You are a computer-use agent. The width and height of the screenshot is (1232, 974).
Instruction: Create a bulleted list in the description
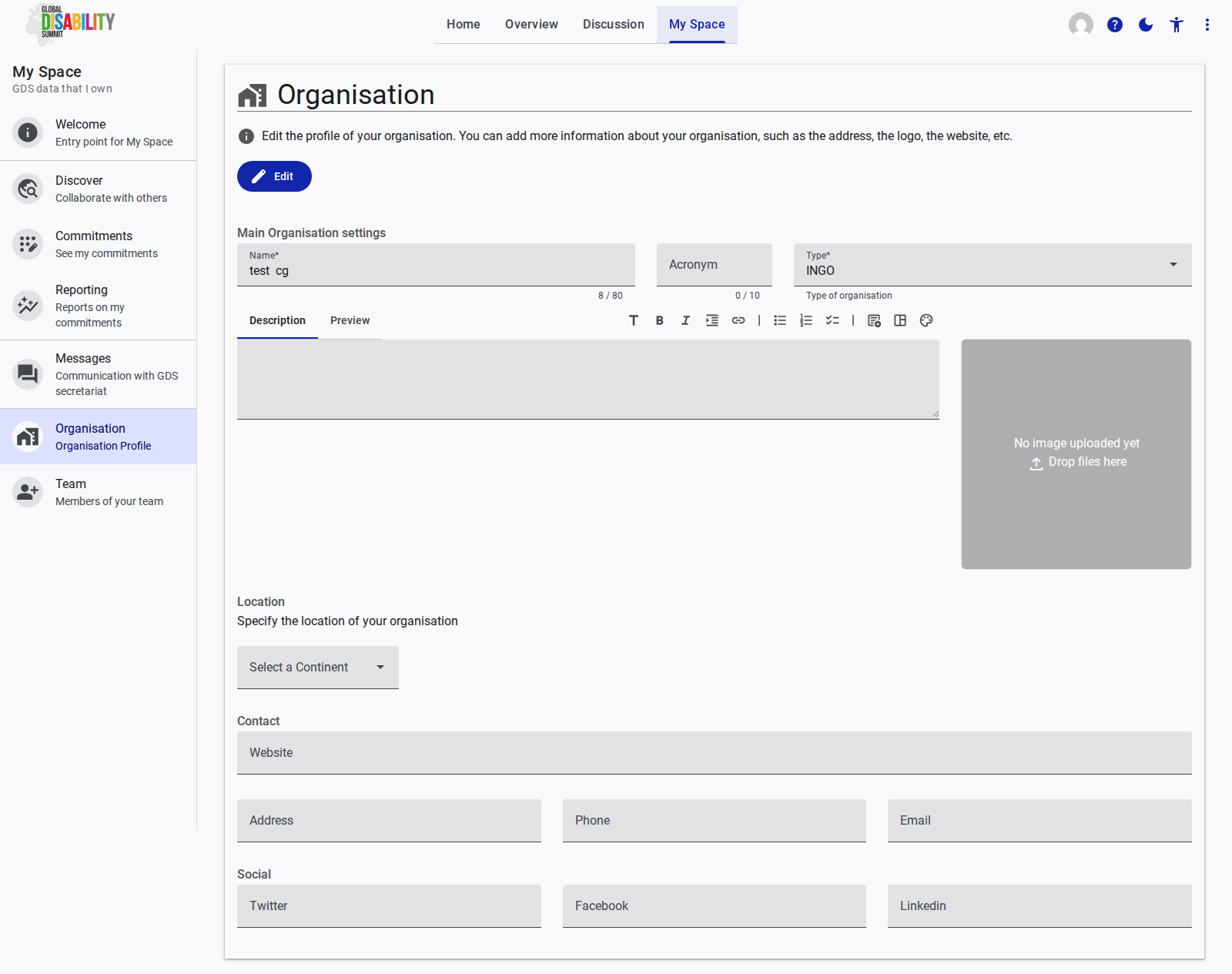[x=779, y=320]
